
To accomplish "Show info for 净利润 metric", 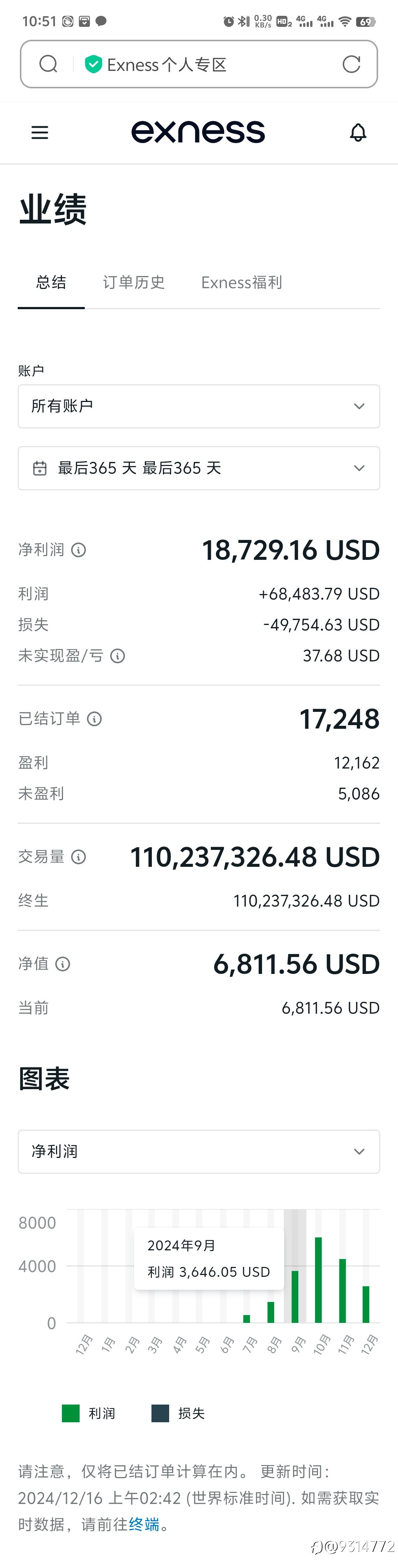I will click(x=78, y=550).
